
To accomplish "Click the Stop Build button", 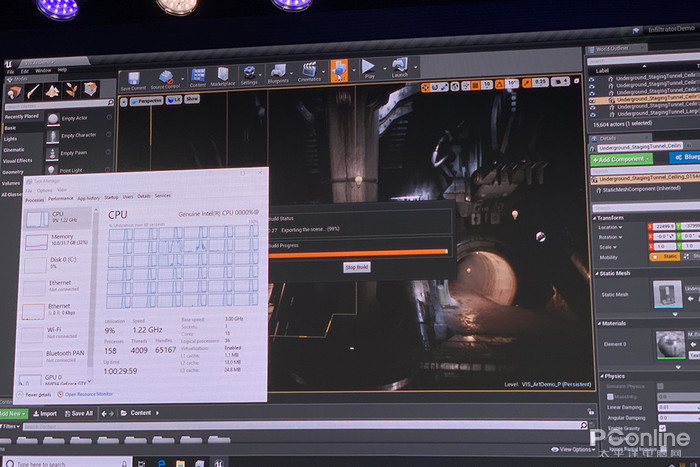I will [x=357, y=268].
